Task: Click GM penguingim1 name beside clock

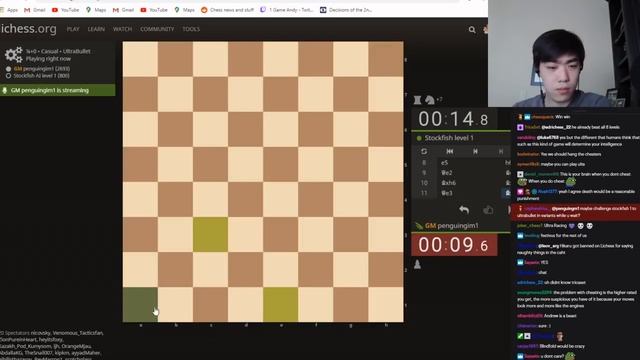Action: click(x=451, y=226)
